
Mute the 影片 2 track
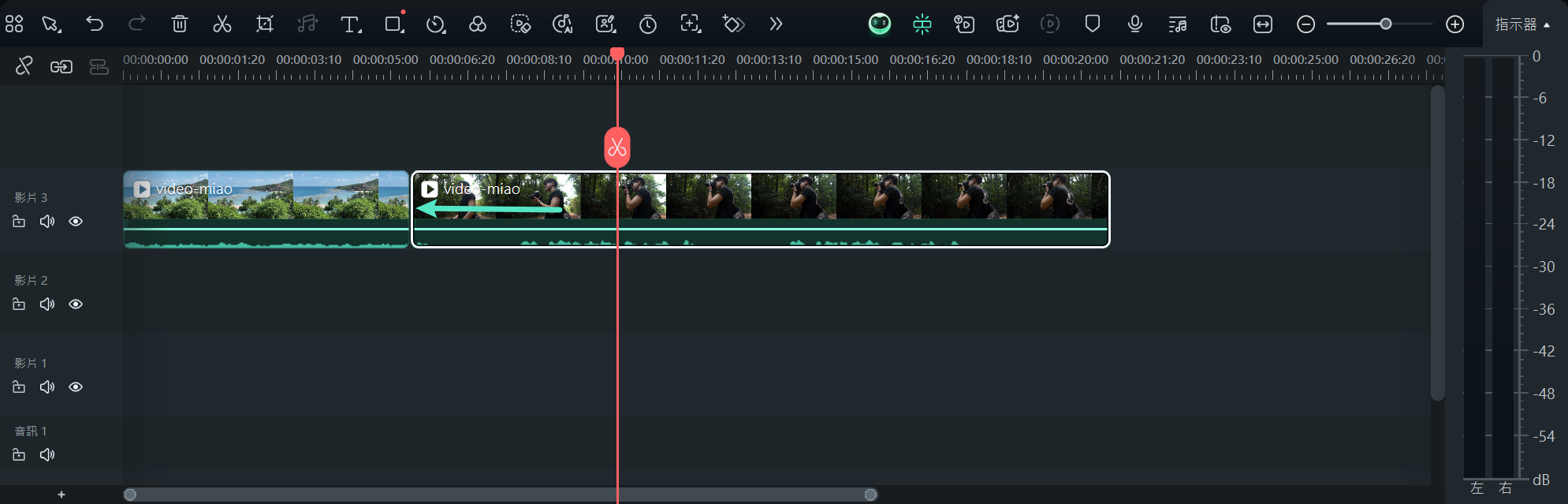47,304
